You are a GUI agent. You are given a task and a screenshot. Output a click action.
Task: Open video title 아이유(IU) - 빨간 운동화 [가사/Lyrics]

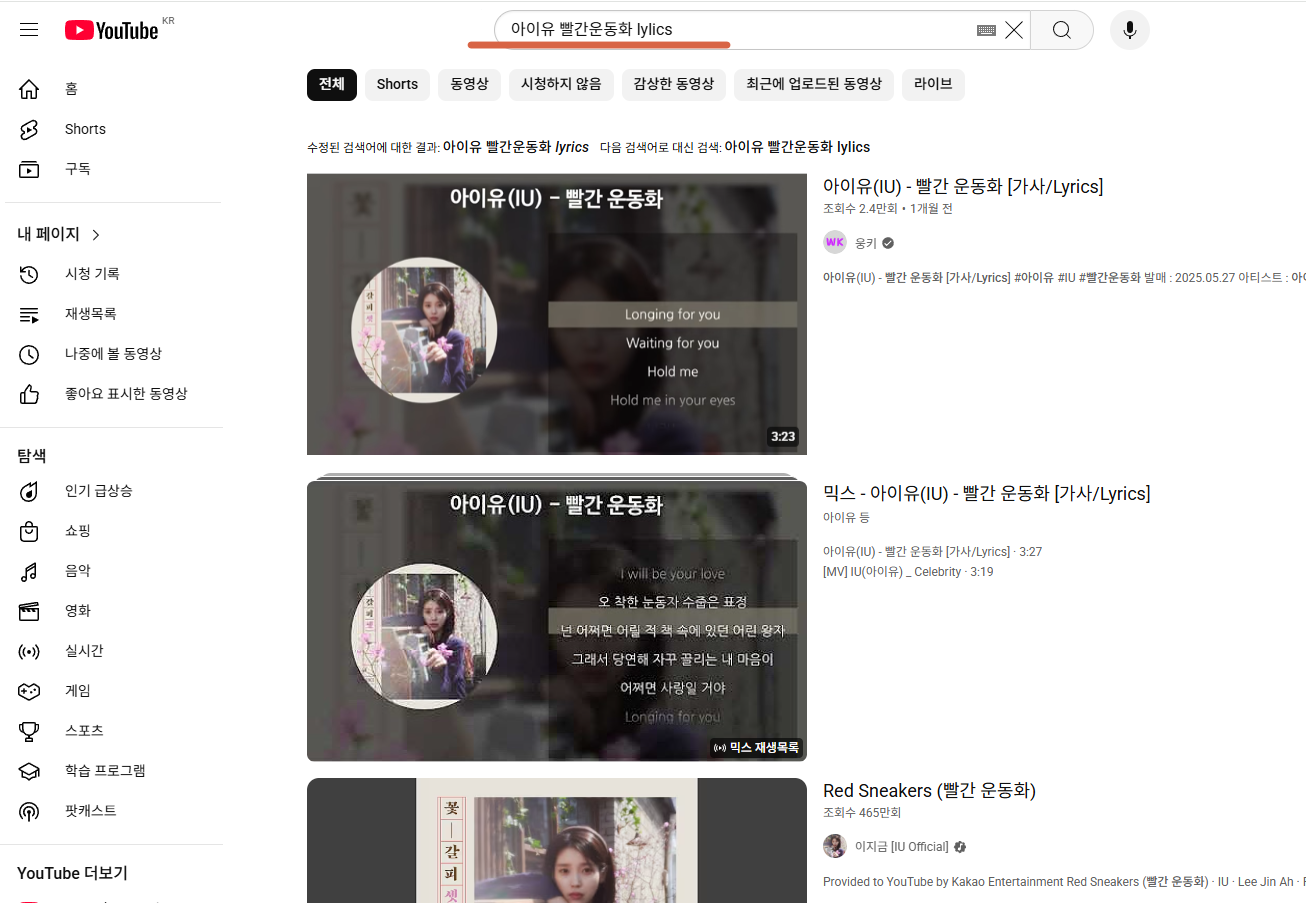(x=963, y=187)
